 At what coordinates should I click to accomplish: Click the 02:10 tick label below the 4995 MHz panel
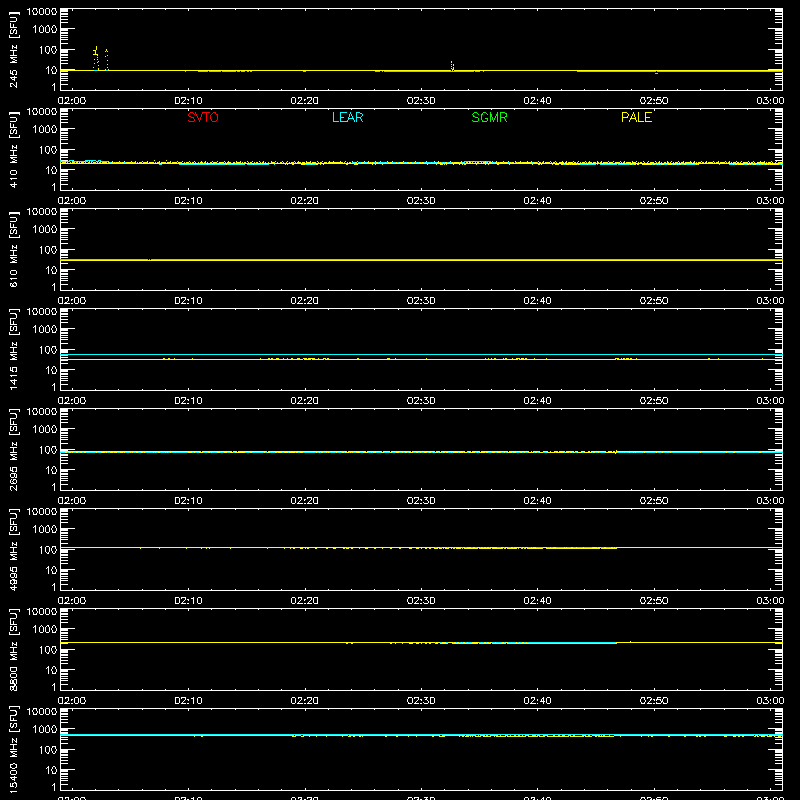coord(188,601)
